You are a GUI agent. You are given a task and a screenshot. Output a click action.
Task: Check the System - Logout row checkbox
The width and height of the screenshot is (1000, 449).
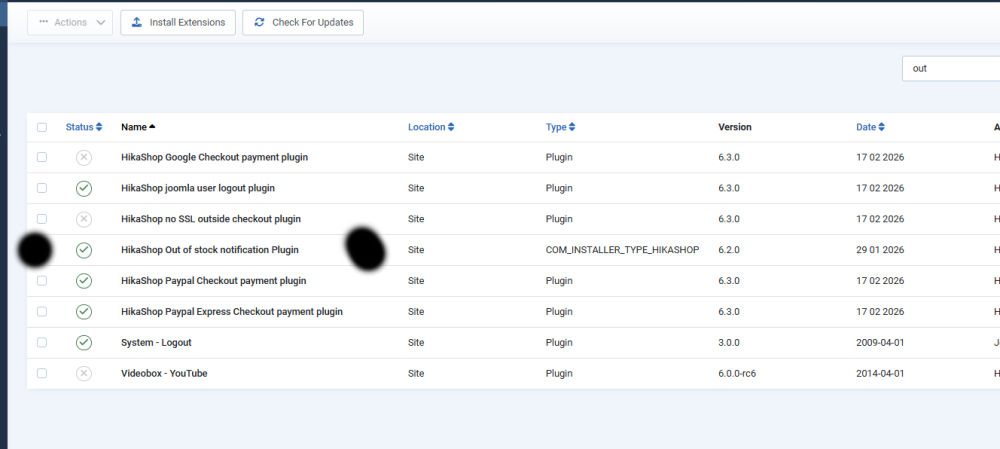[x=42, y=342]
